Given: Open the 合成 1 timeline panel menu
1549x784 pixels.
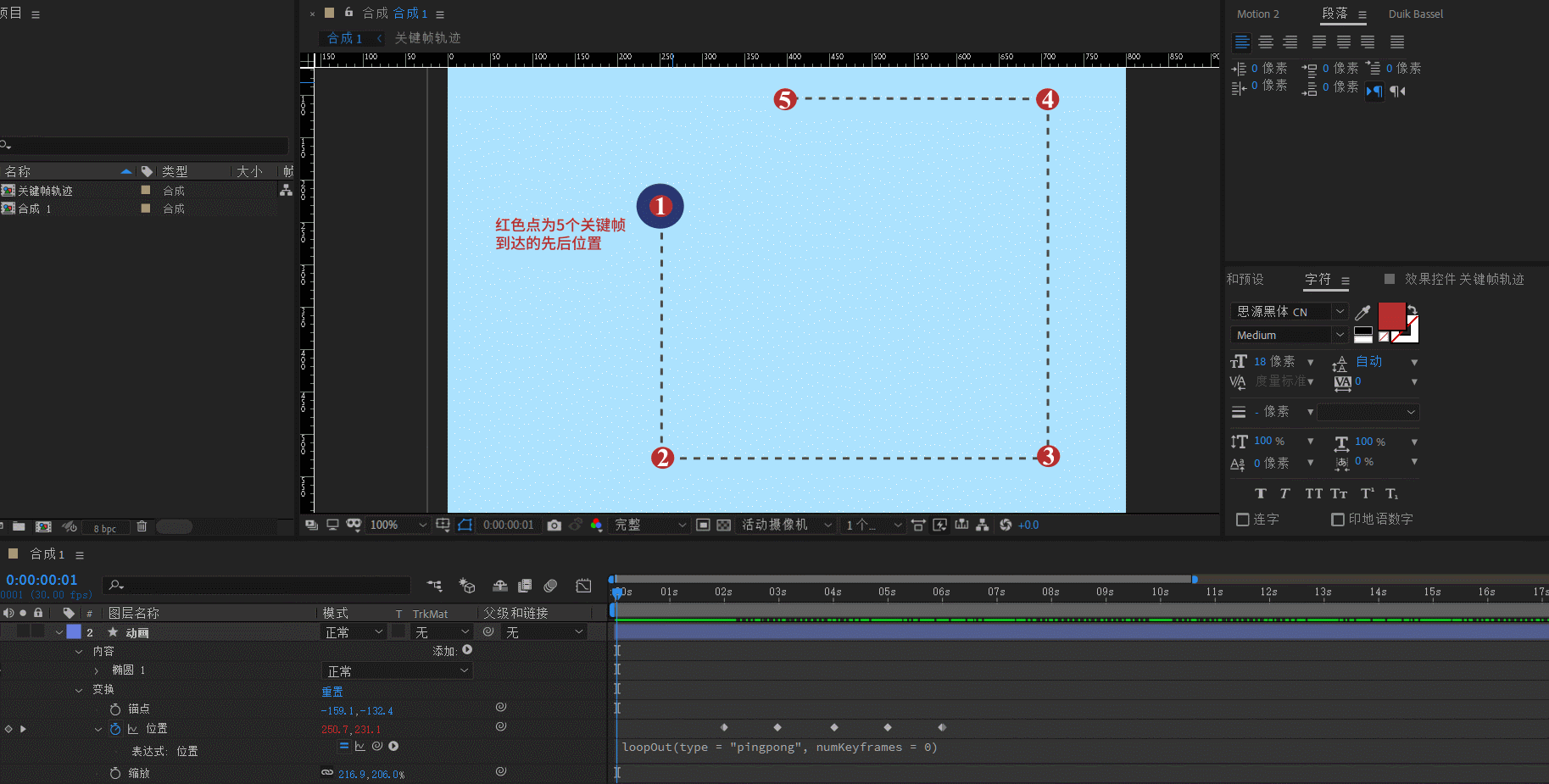Looking at the screenshot, I should point(80,555).
